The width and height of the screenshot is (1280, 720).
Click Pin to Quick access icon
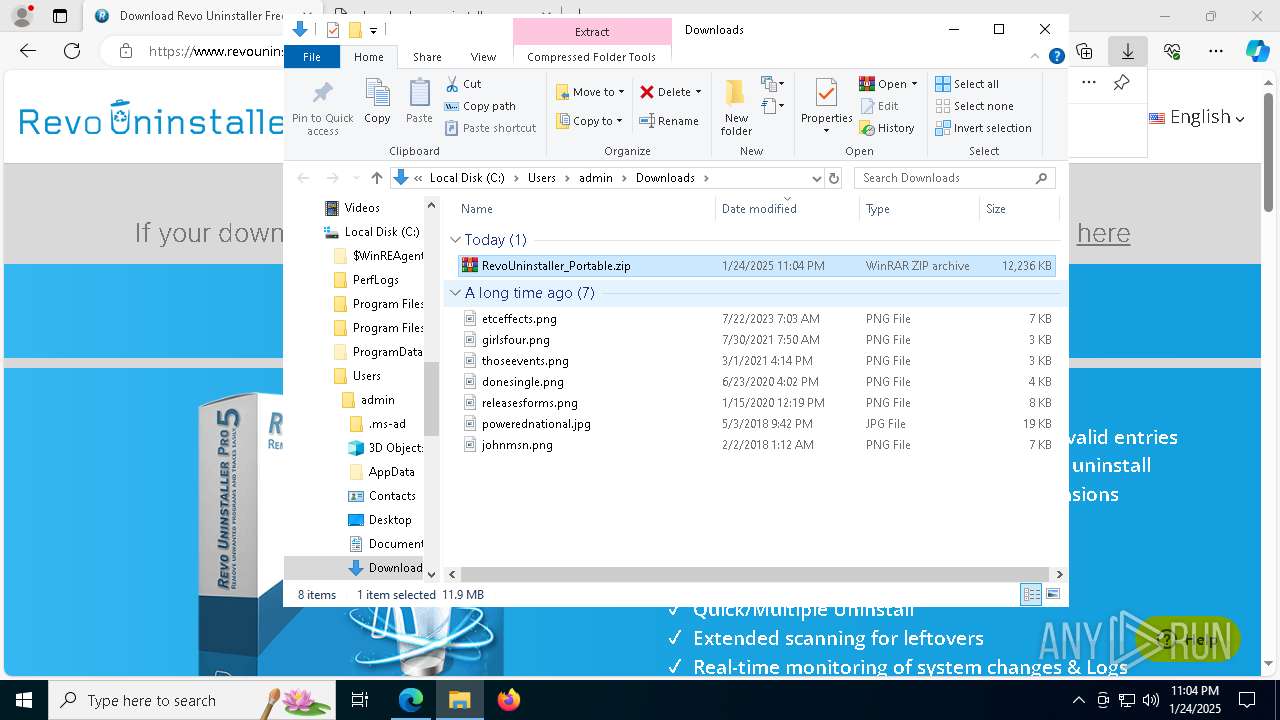click(x=322, y=107)
